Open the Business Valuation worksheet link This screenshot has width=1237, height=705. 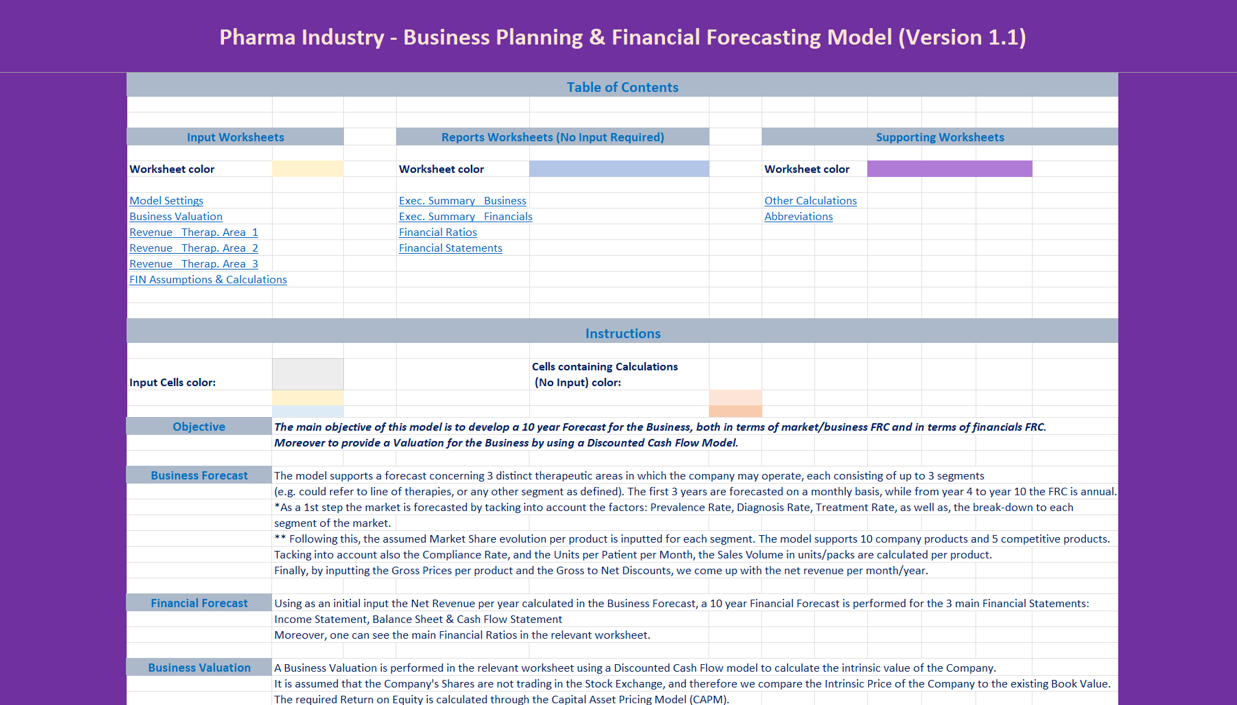[x=176, y=217]
